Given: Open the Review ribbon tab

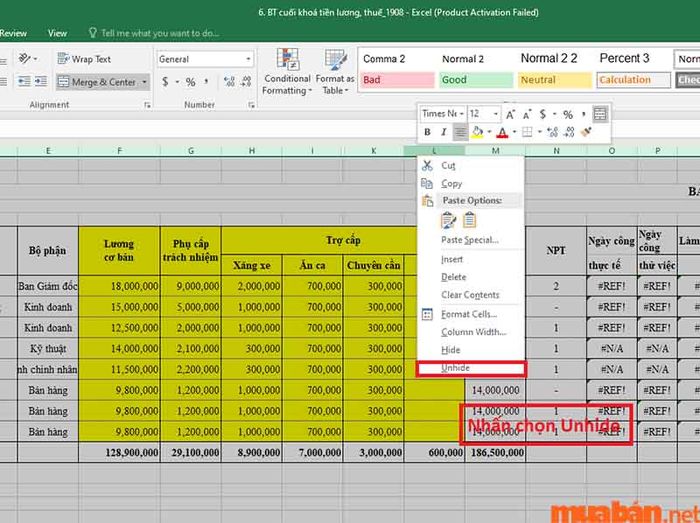Looking at the screenshot, I should (13, 33).
